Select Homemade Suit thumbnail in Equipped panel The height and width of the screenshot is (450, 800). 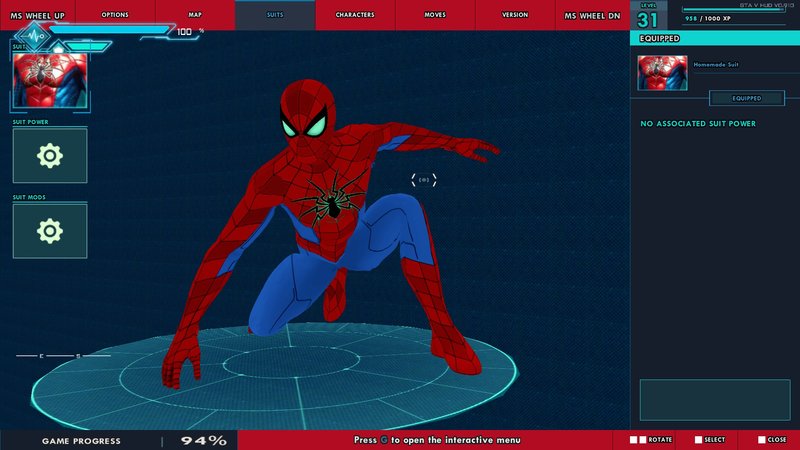pyautogui.click(x=662, y=73)
